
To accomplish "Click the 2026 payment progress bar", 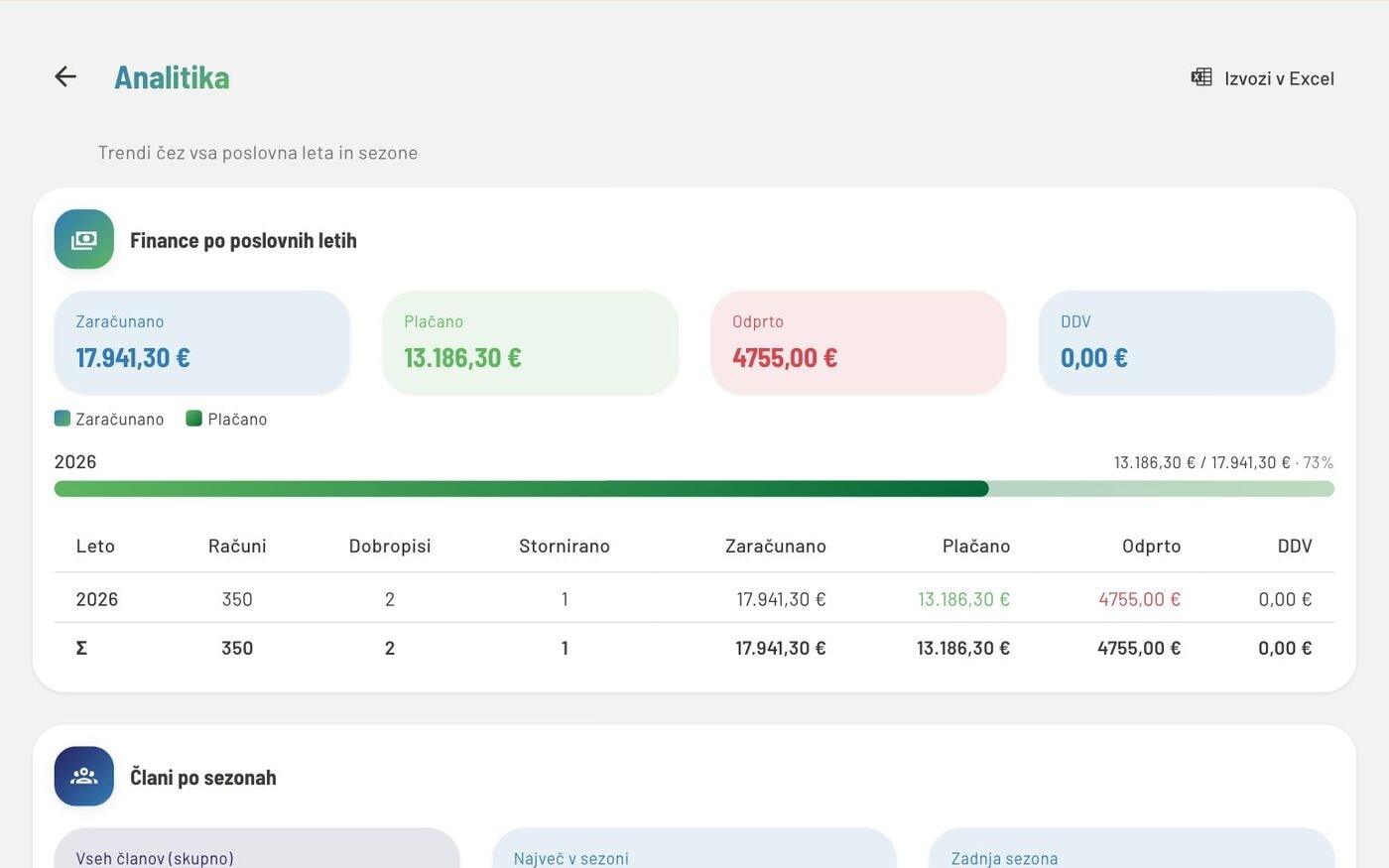I will click(x=694, y=489).
